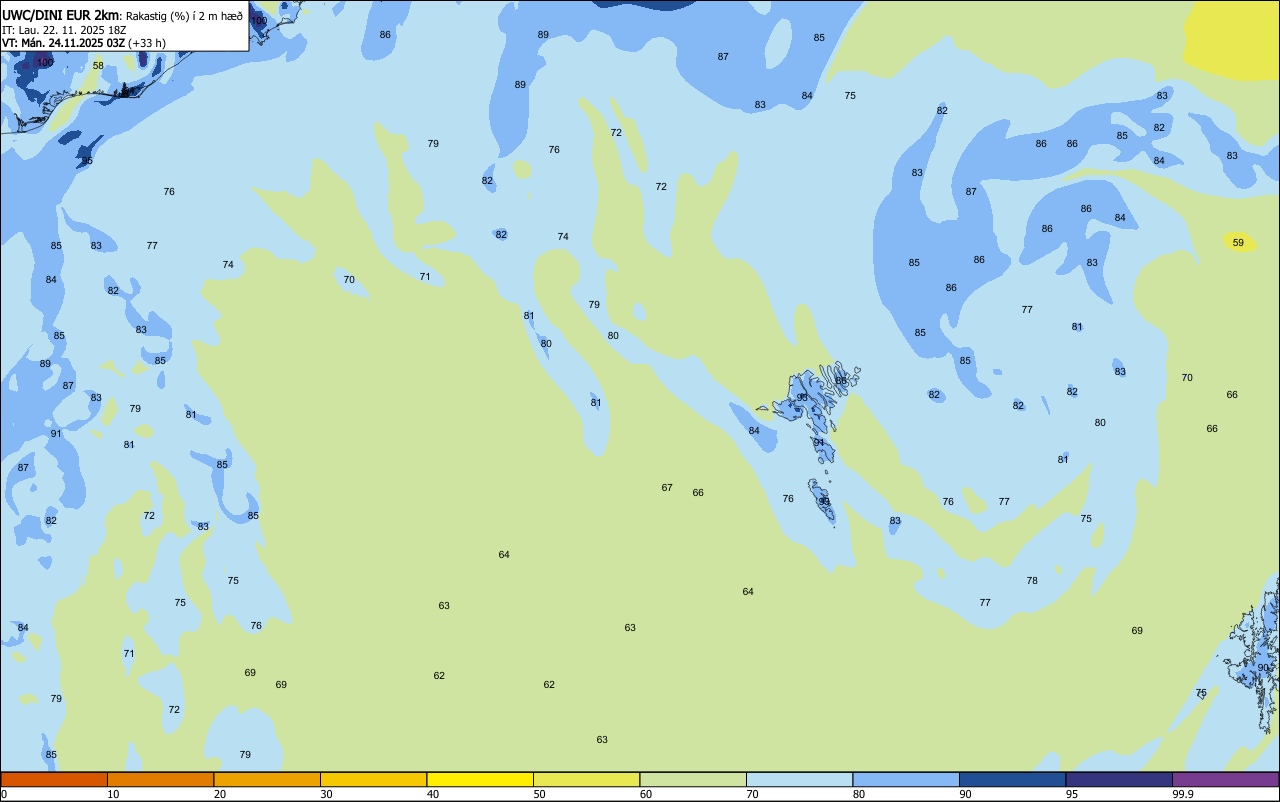Click the 0–10 dark orange legend swatch
The width and height of the screenshot is (1280, 802).
pyautogui.click(x=54, y=779)
